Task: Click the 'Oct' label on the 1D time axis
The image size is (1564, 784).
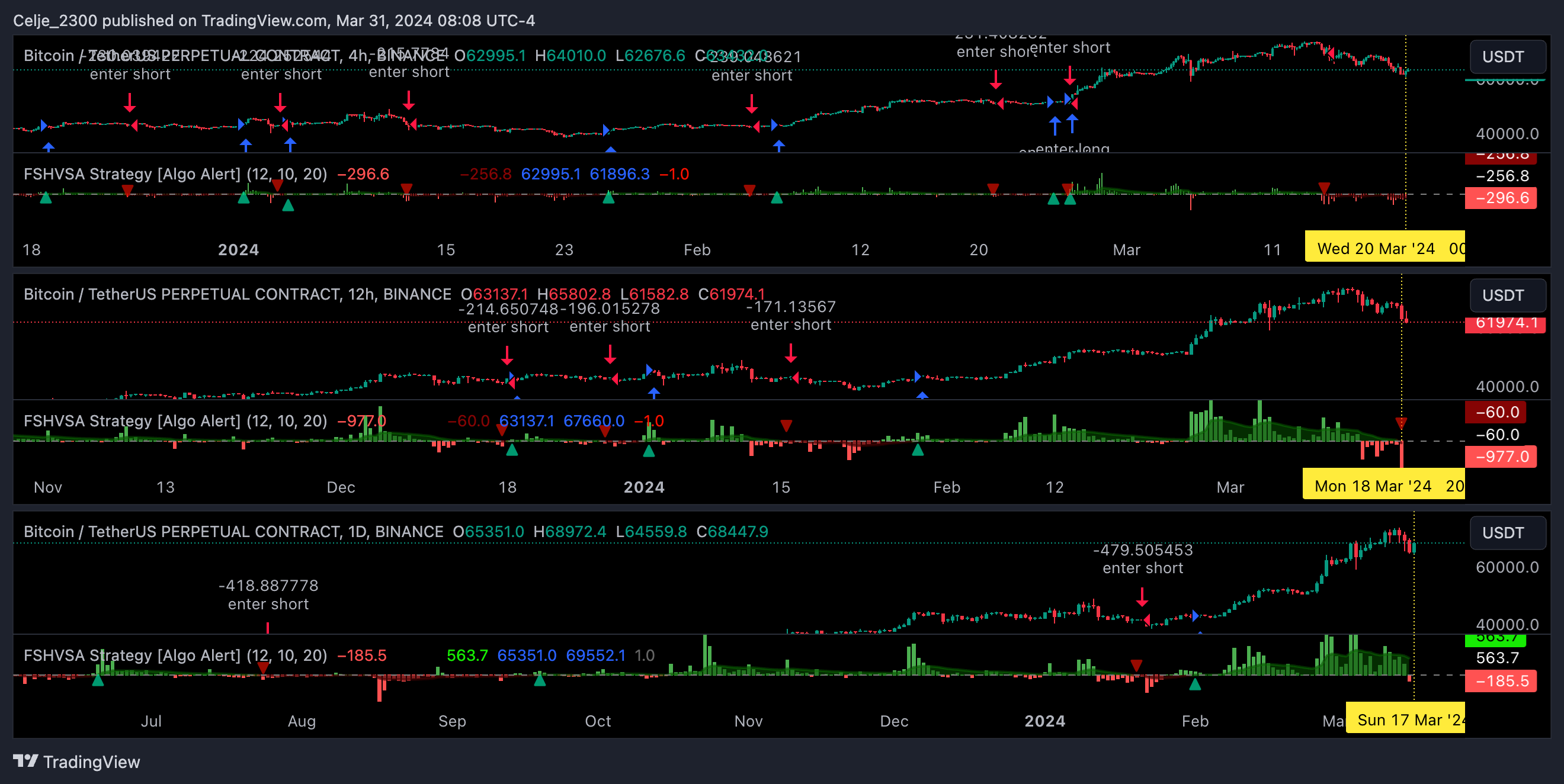Action: (x=597, y=721)
